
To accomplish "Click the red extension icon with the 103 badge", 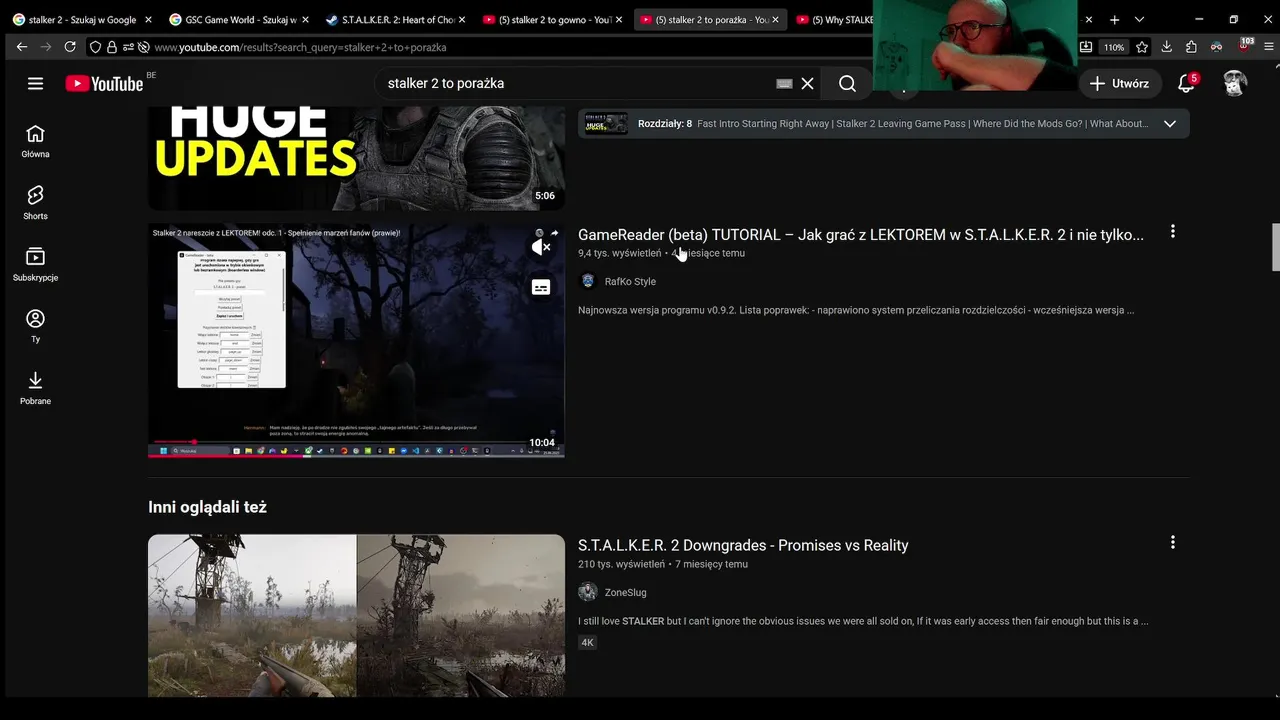I will (x=1244, y=46).
